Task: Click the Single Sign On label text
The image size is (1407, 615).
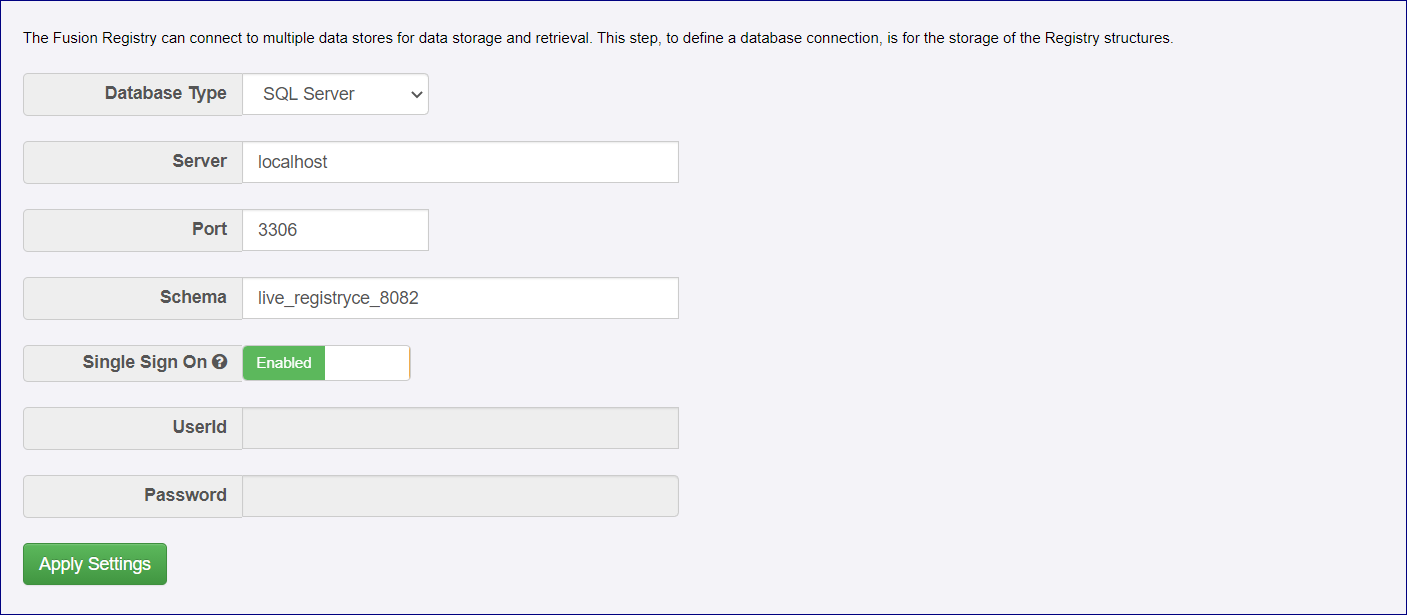Action: 144,362
